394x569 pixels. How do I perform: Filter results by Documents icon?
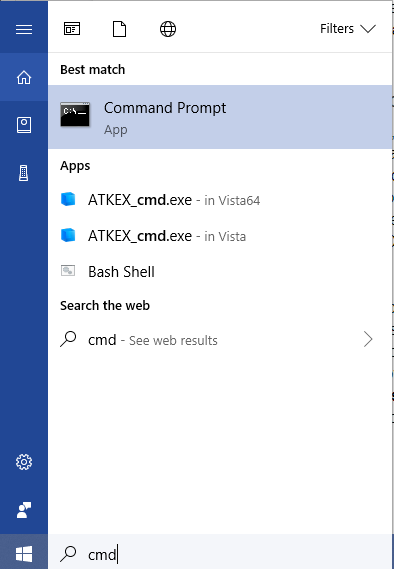pos(119,29)
